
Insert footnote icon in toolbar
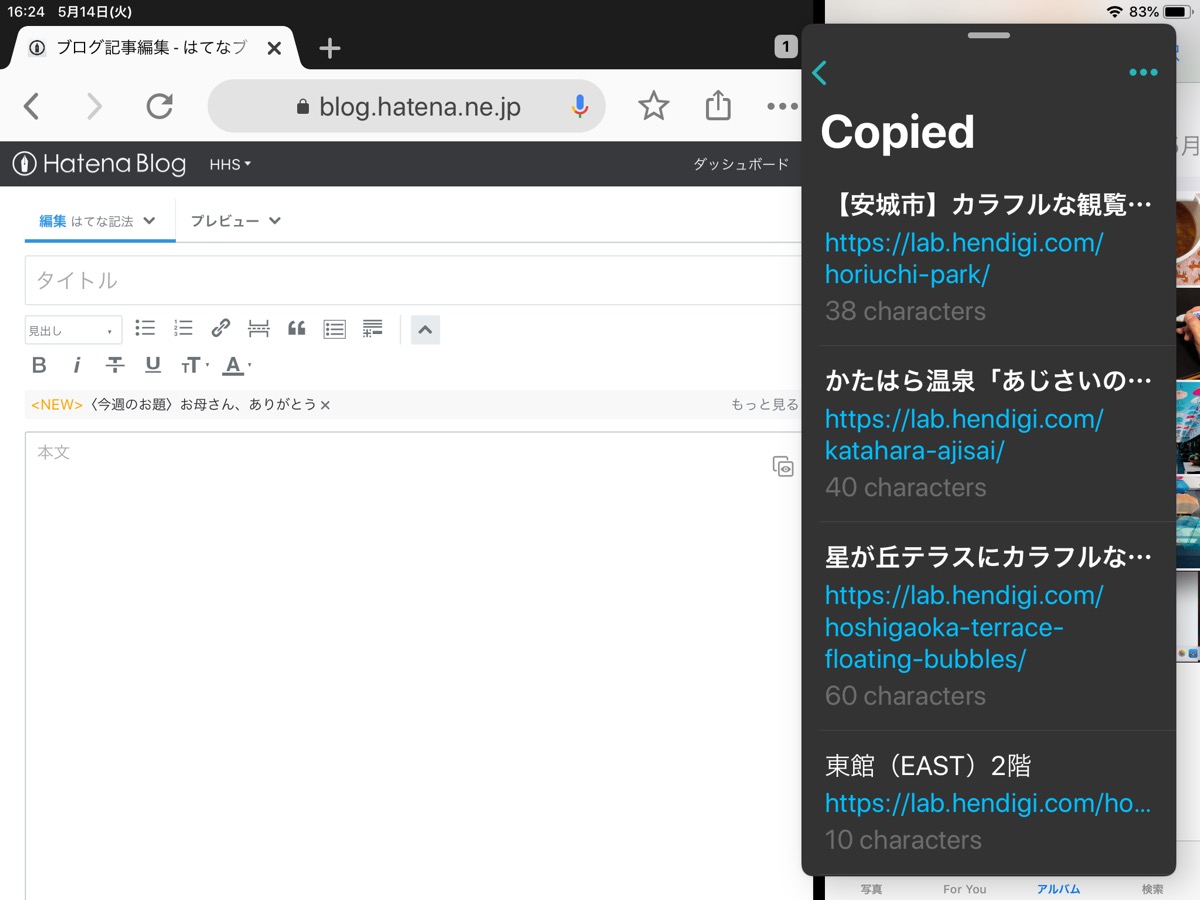pos(372,328)
